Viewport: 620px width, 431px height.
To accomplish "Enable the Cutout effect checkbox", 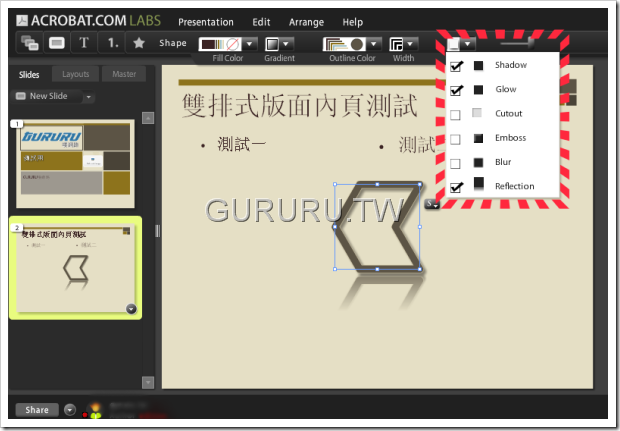I will pos(455,115).
